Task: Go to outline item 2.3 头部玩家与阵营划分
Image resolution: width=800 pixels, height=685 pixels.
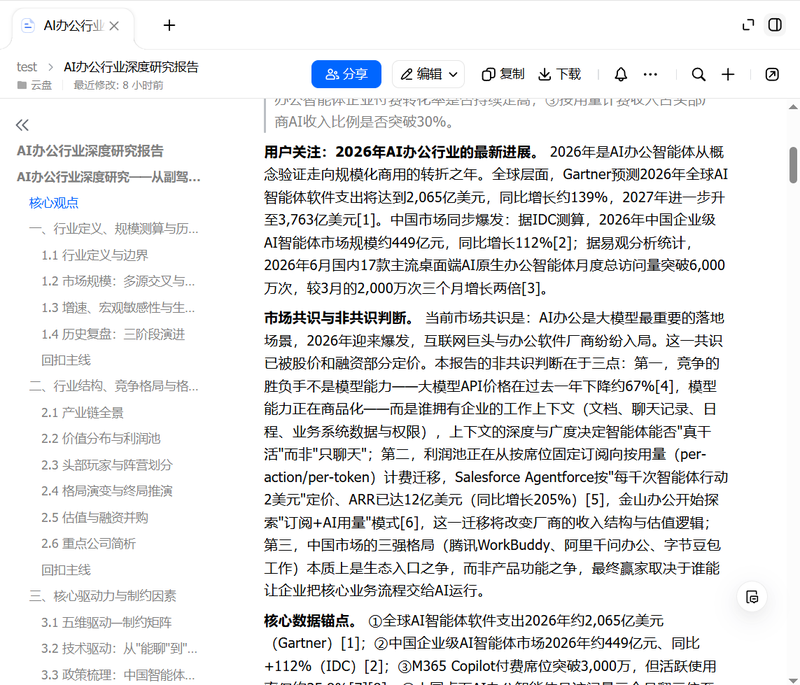Action: point(107,465)
